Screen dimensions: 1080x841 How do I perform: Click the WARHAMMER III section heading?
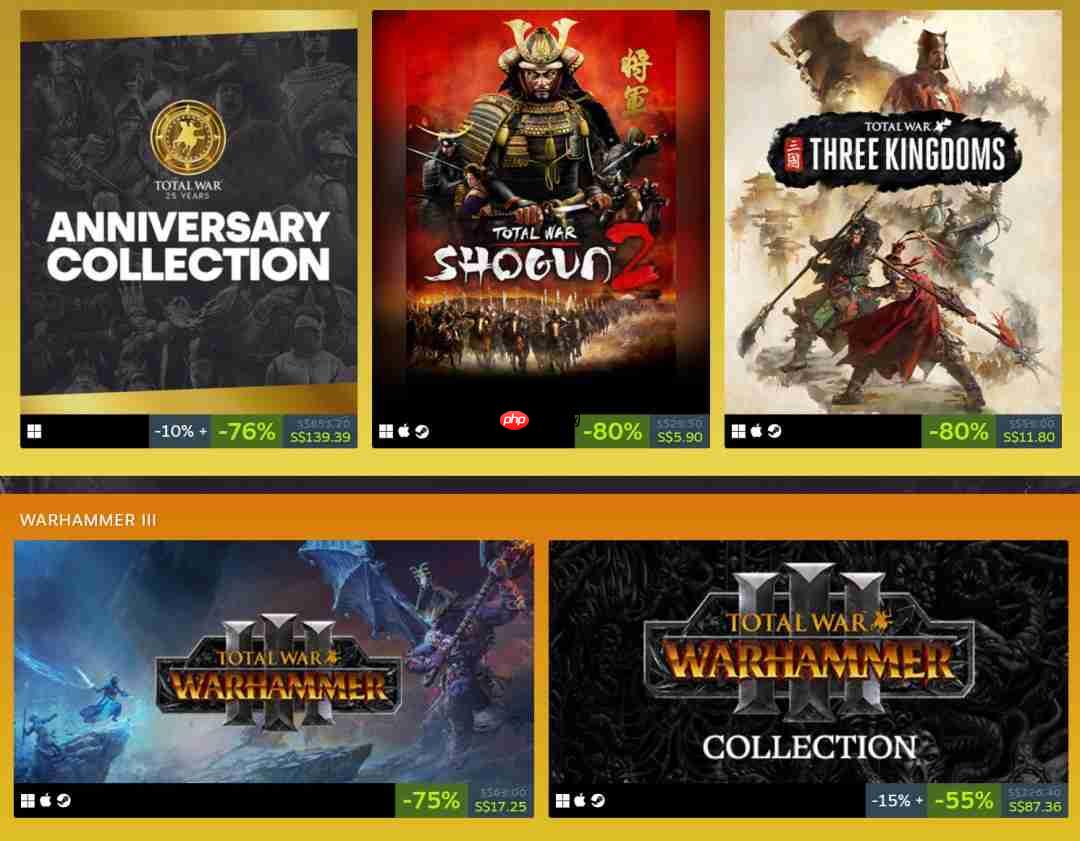point(88,520)
